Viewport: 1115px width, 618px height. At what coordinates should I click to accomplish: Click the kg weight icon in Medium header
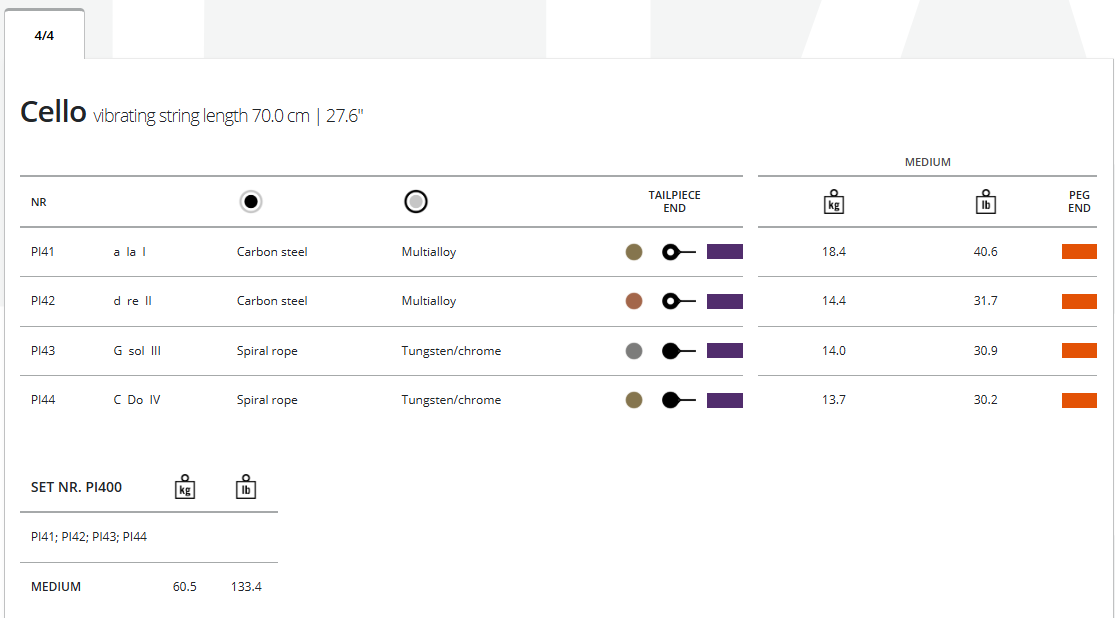pyautogui.click(x=833, y=202)
